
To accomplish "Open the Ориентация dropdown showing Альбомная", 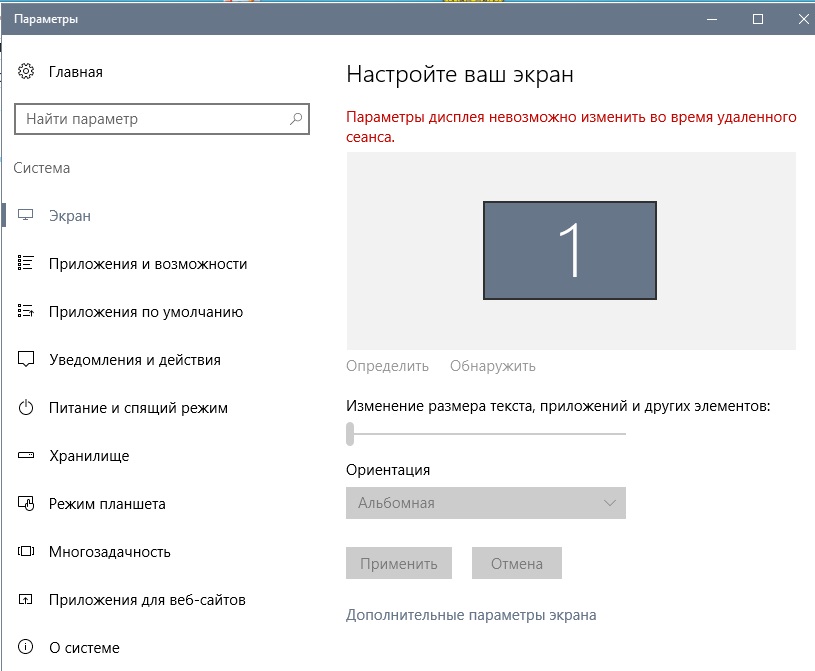I will click(485, 503).
